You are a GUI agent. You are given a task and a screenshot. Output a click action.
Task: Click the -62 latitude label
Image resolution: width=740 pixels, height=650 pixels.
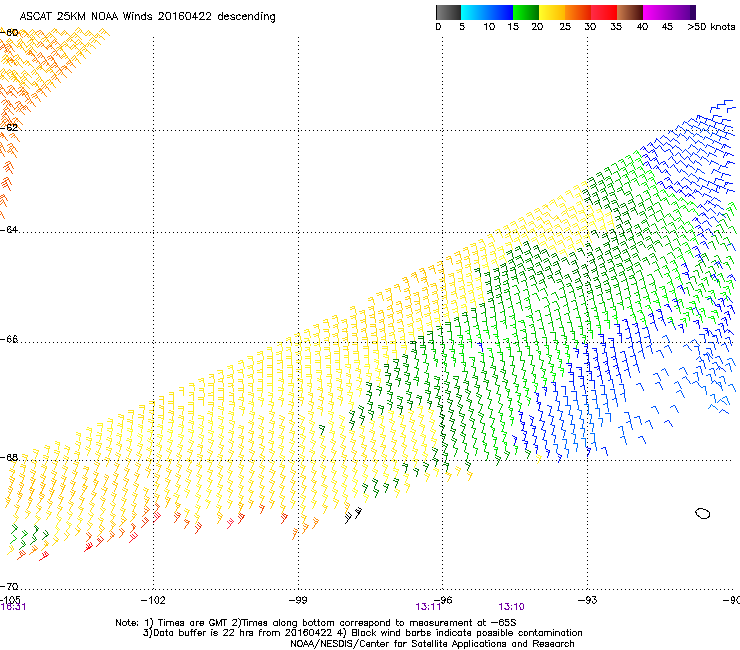point(9,128)
